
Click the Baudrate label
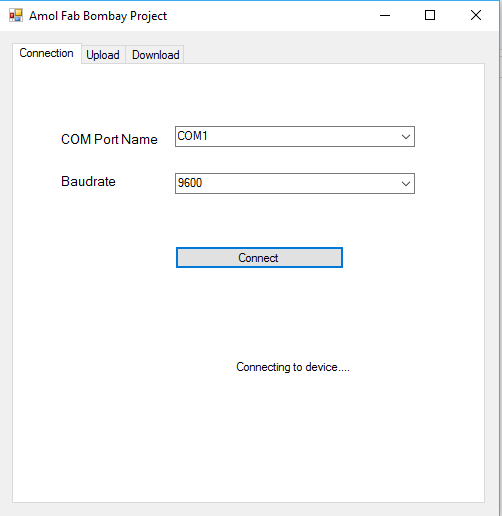click(x=88, y=181)
